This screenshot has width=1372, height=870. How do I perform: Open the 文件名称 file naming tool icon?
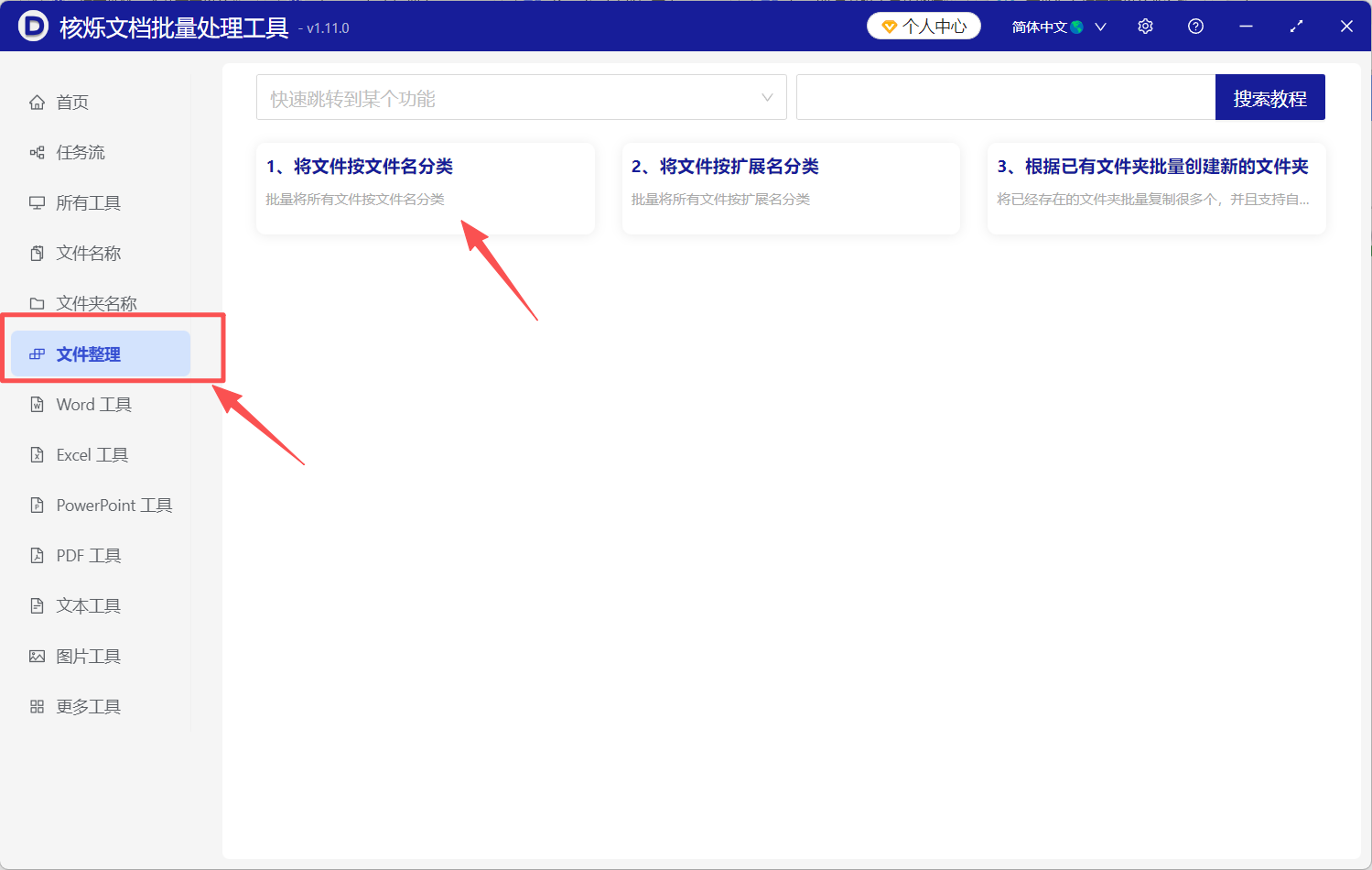pyautogui.click(x=37, y=253)
